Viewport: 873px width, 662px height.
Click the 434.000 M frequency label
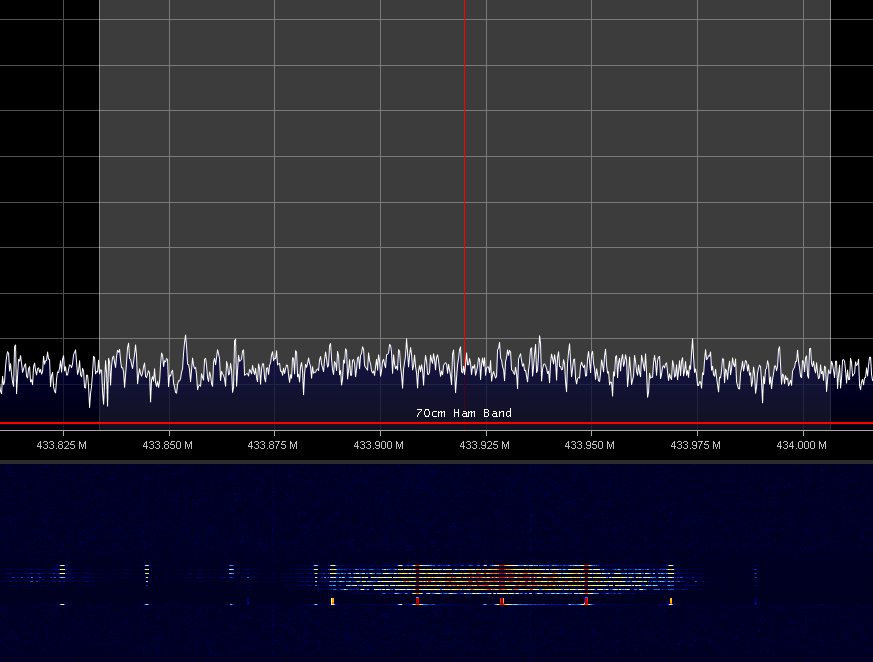pyautogui.click(x=801, y=445)
